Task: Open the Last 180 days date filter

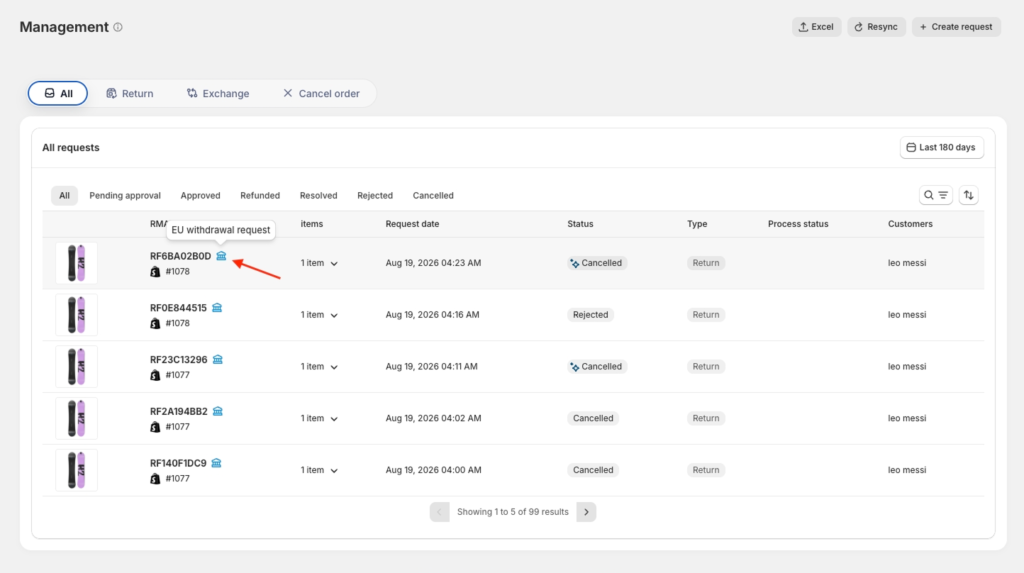Action: click(941, 148)
